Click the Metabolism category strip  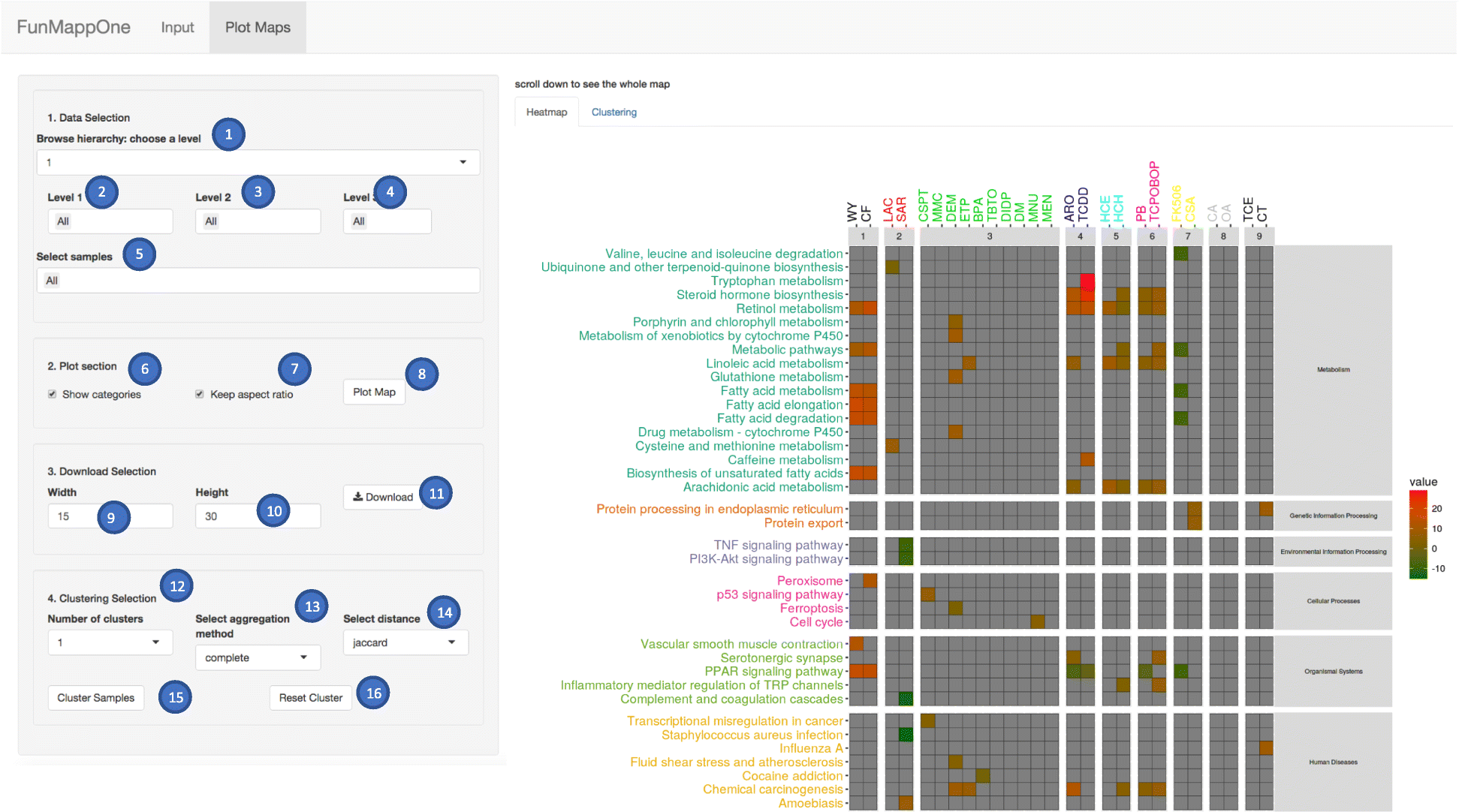click(1333, 369)
